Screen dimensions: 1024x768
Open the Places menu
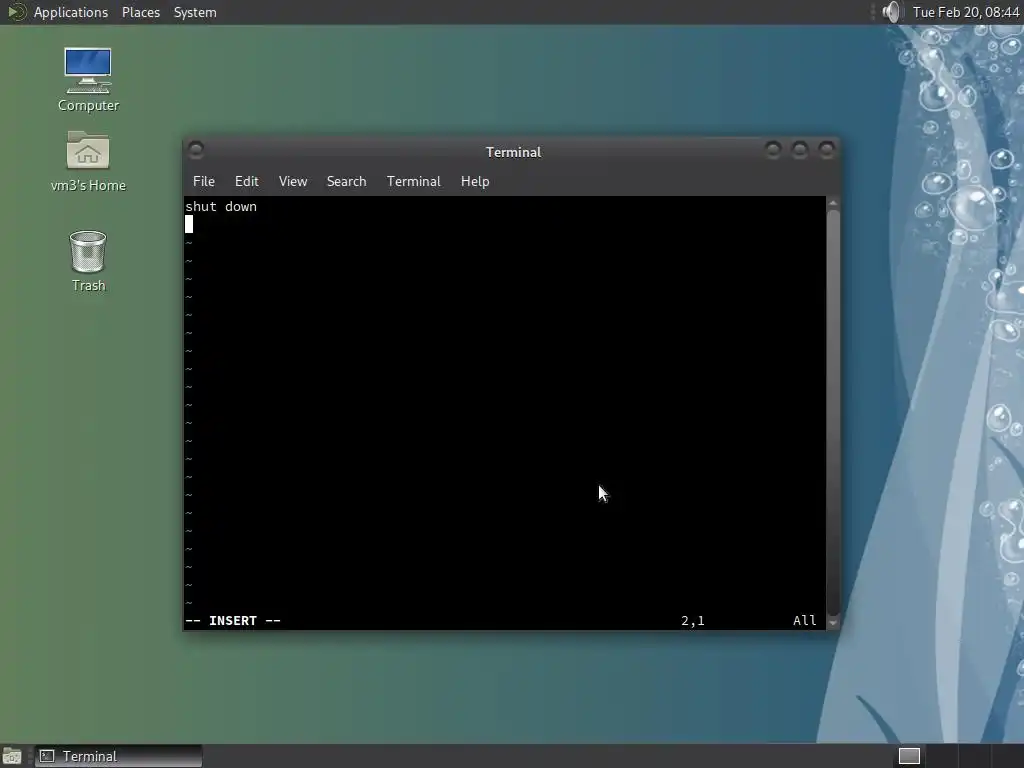coord(140,12)
